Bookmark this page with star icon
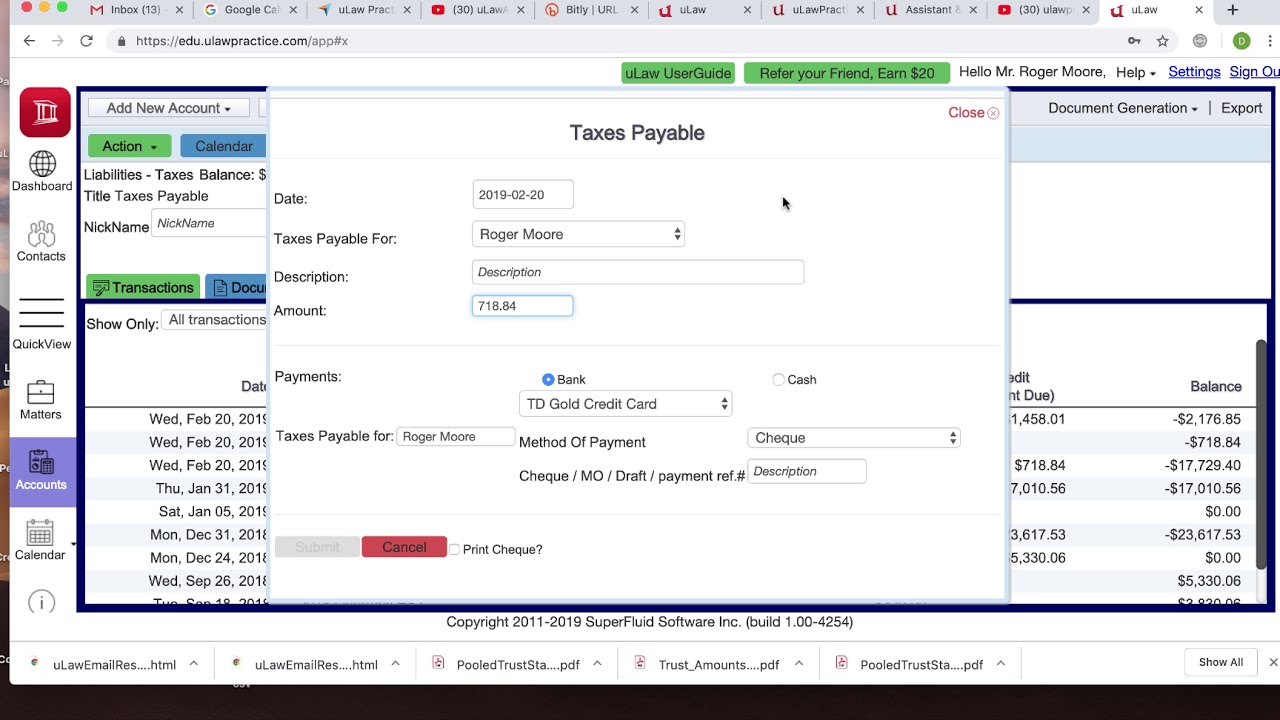Viewport: 1280px width, 720px height. [1163, 41]
